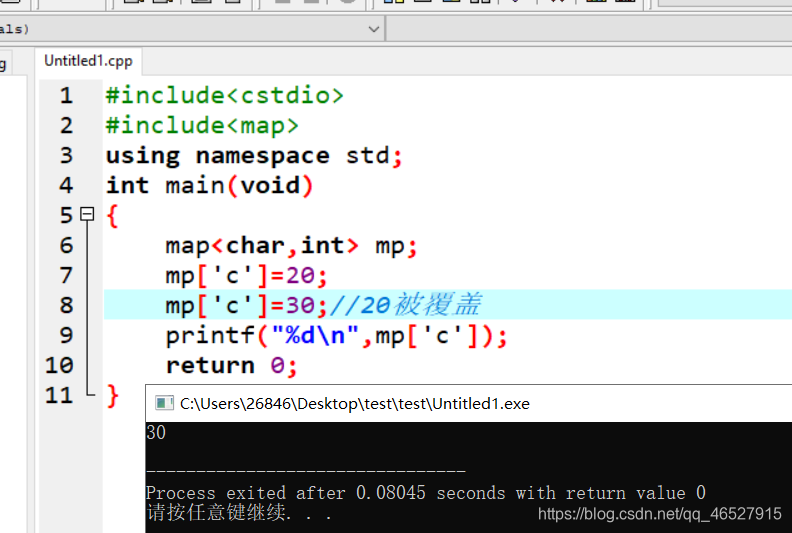Click the empty member function combo box
Viewport: 792px width, 533px height.
pos(589,29)
